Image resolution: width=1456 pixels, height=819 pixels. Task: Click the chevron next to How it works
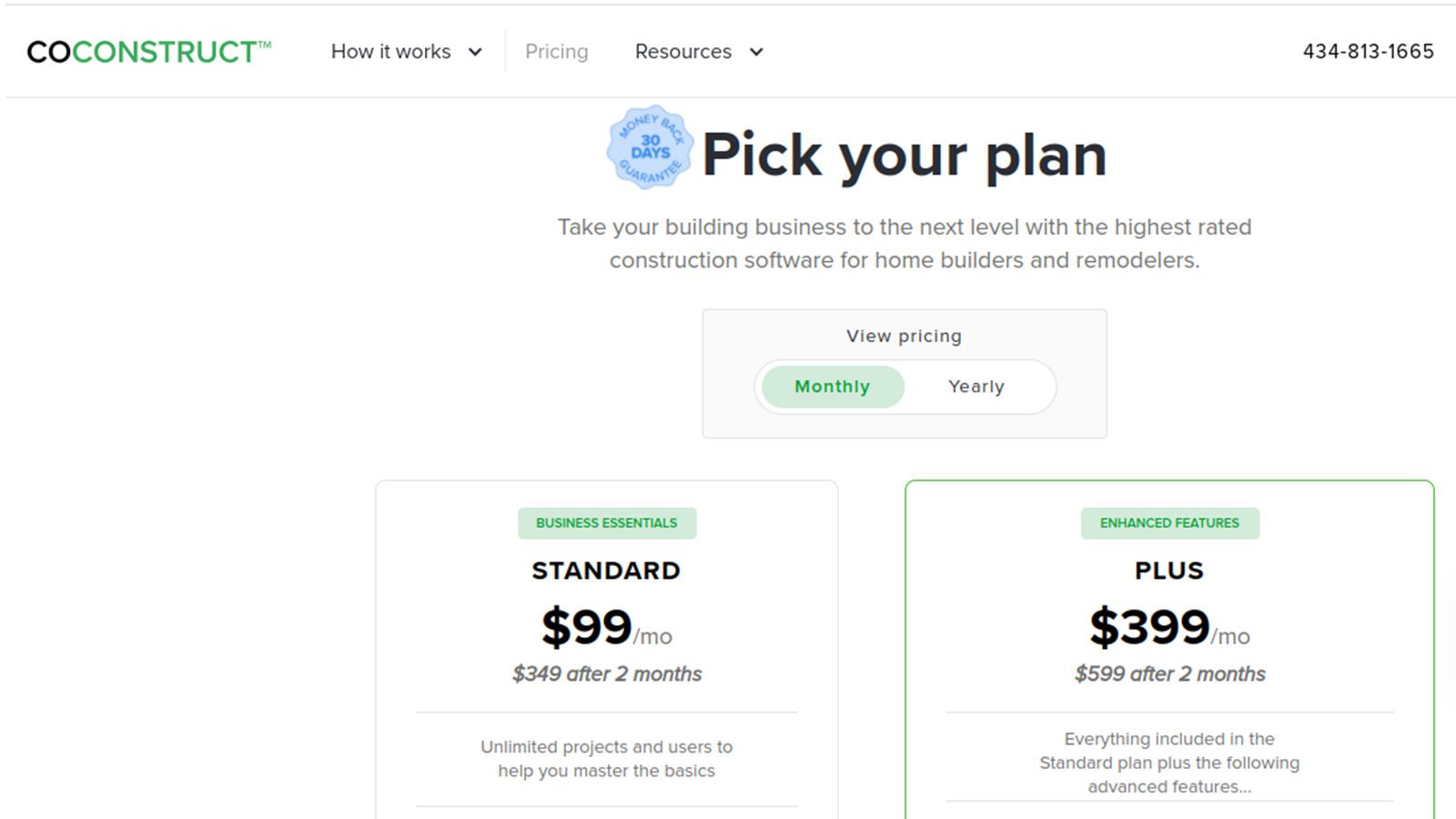point(475,53)
